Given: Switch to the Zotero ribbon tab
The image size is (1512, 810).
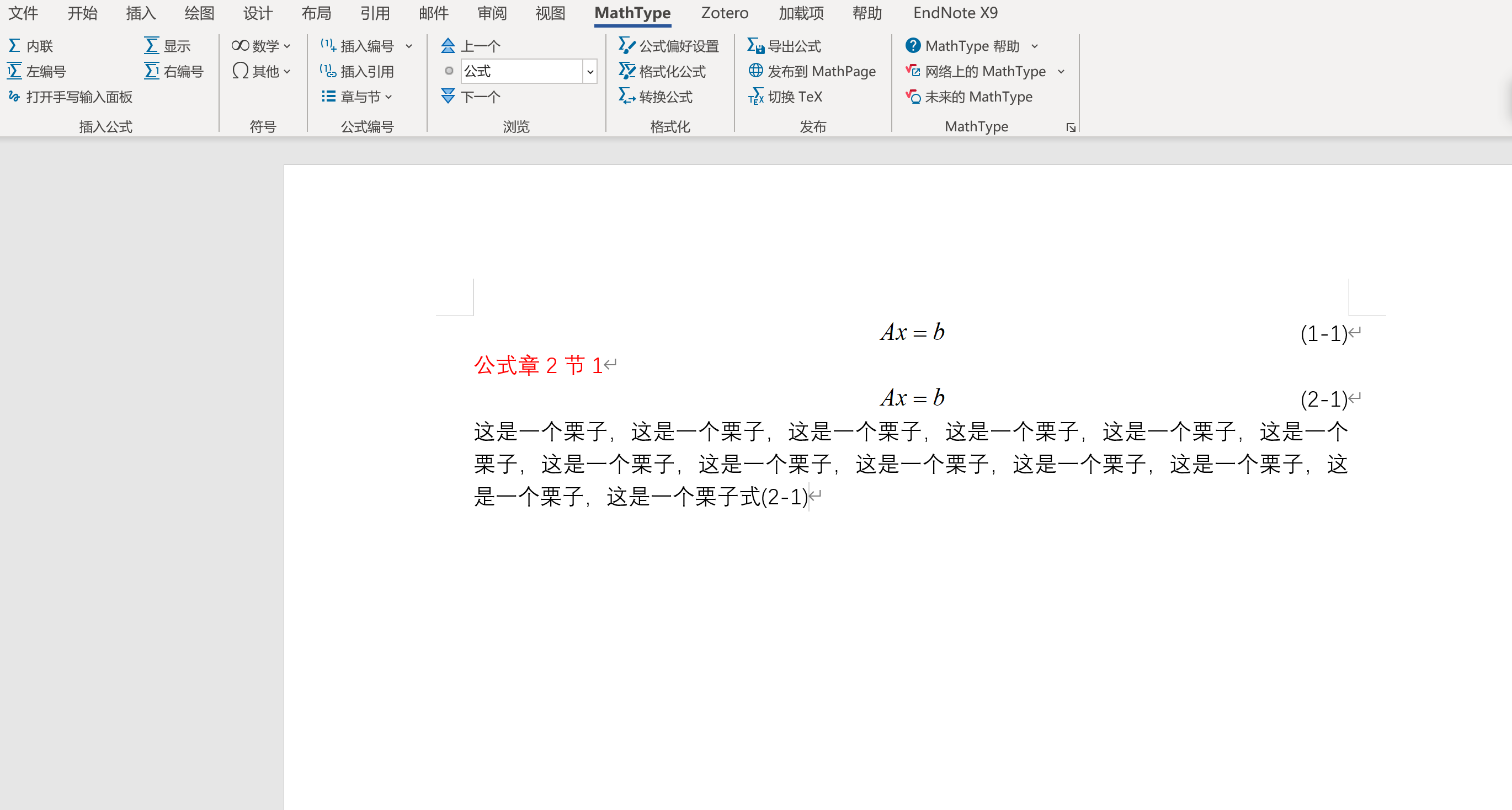Looking at the screenshot, I should point(725,13).
